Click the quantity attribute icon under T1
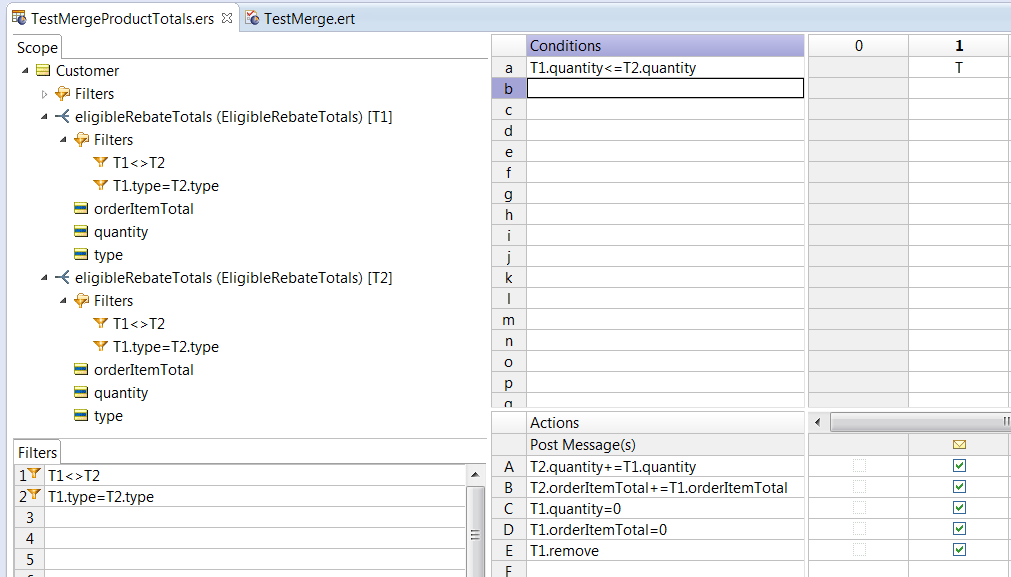The image size is (1011, 577). point(81,231)
